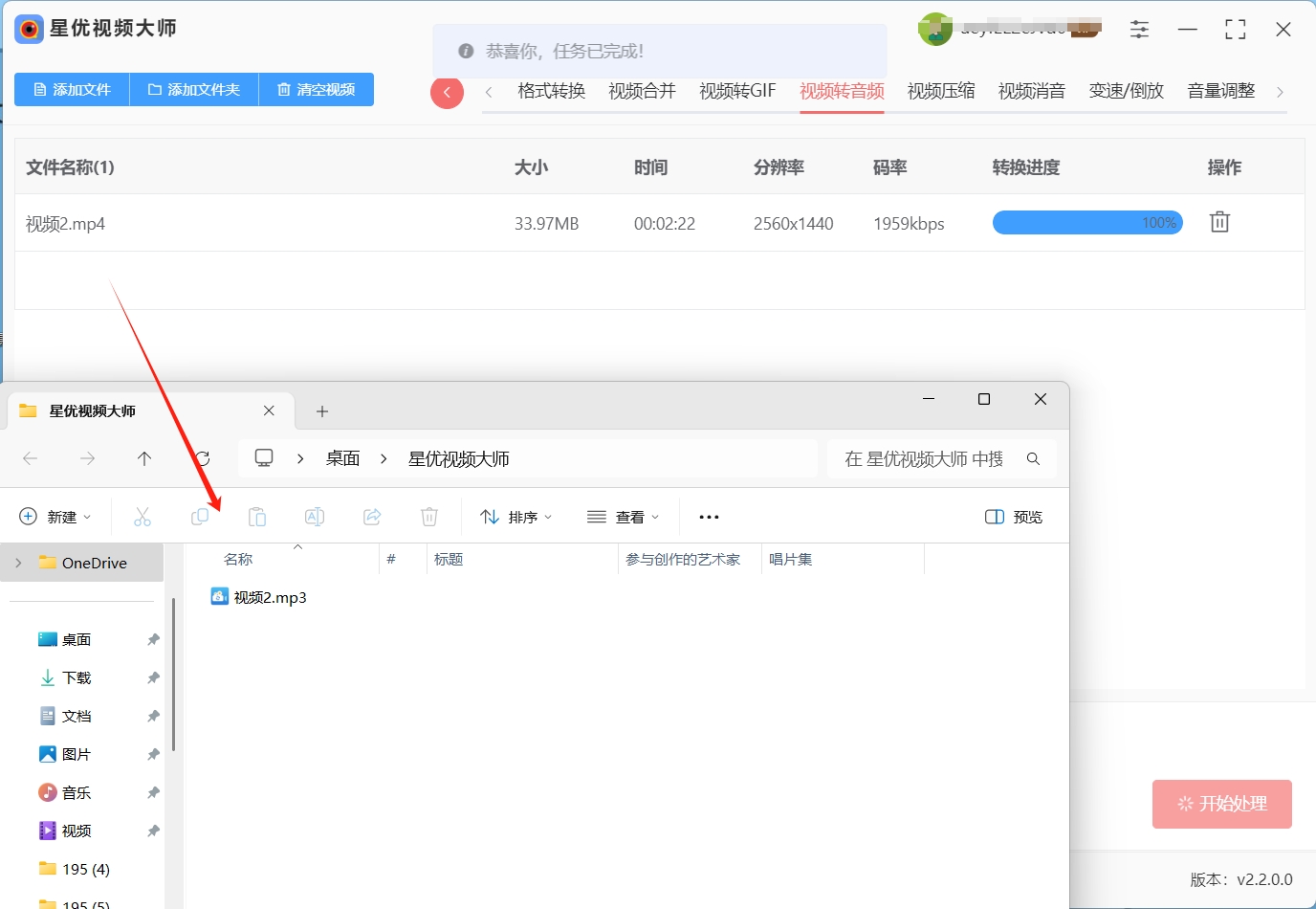Go back in File Explorer
1316x909 pixels.
pyautogui.click(x=31, y=459)
